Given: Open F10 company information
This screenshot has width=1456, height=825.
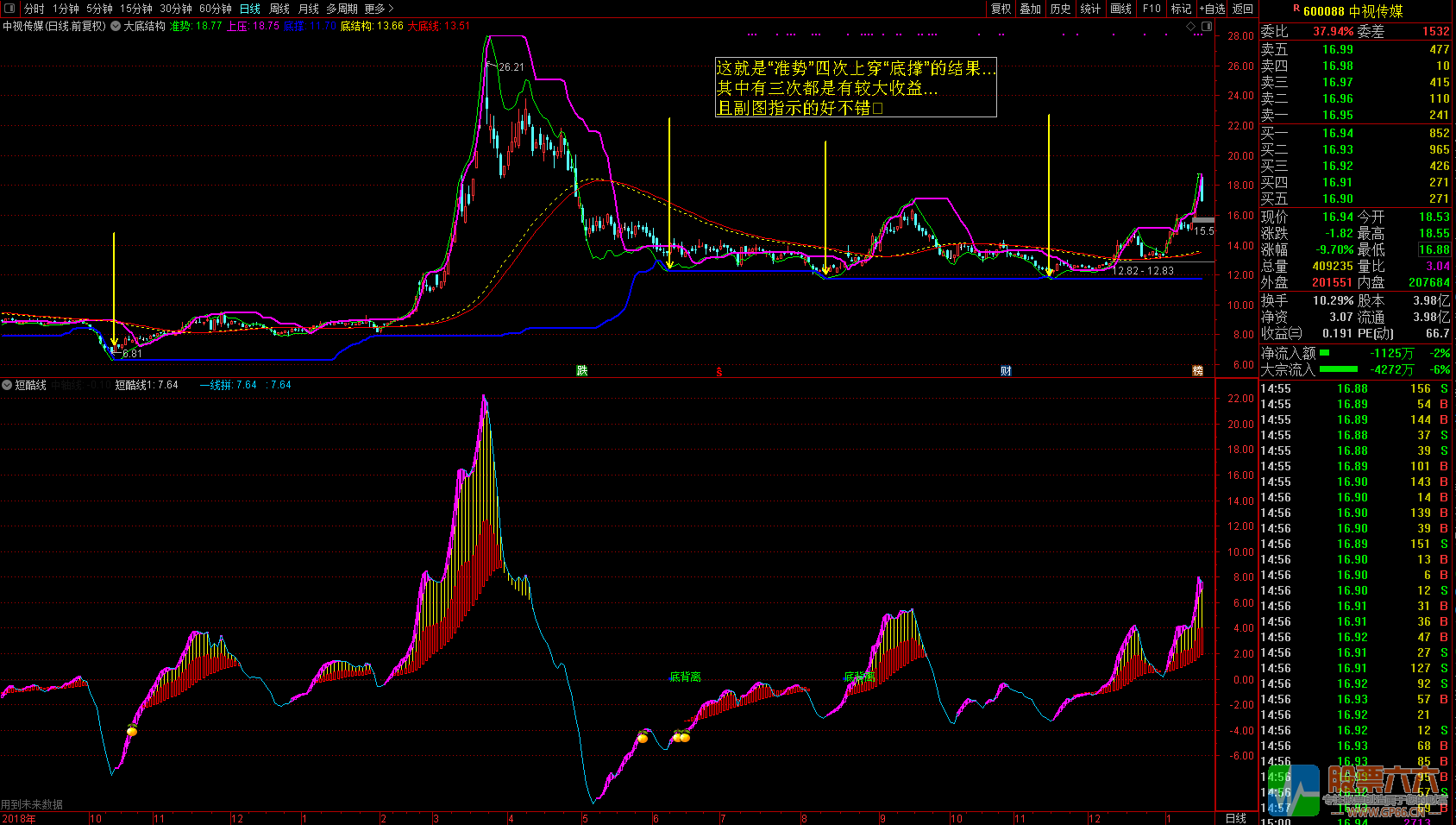Looking at the screenshot, I should [1152, 9].
